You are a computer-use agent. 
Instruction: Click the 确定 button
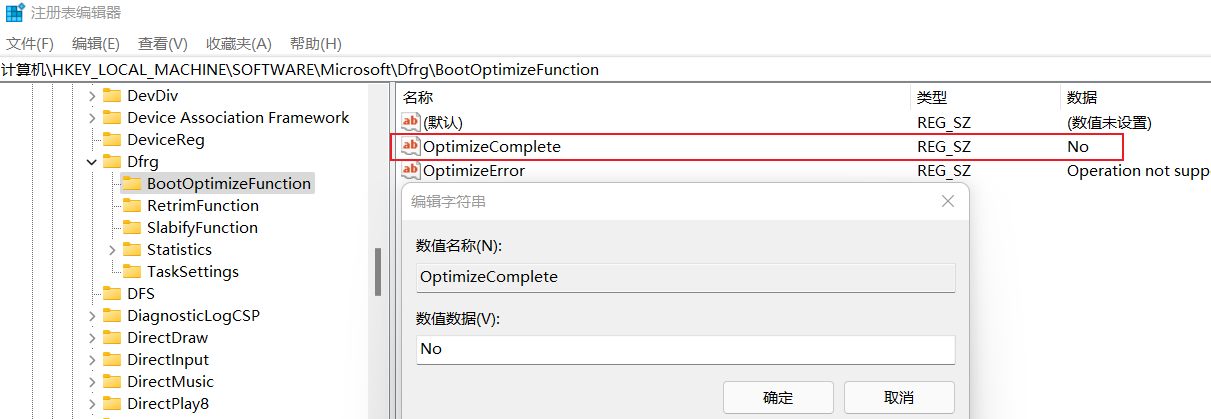click(778, 397)
